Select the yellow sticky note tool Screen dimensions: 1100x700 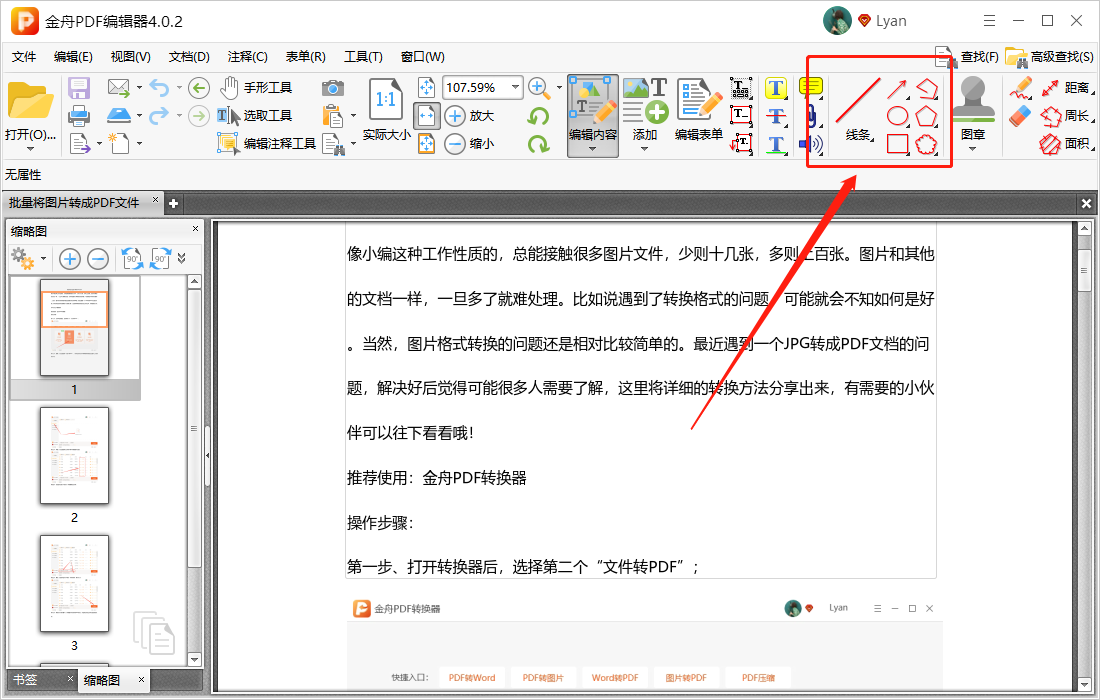(811, 87)
